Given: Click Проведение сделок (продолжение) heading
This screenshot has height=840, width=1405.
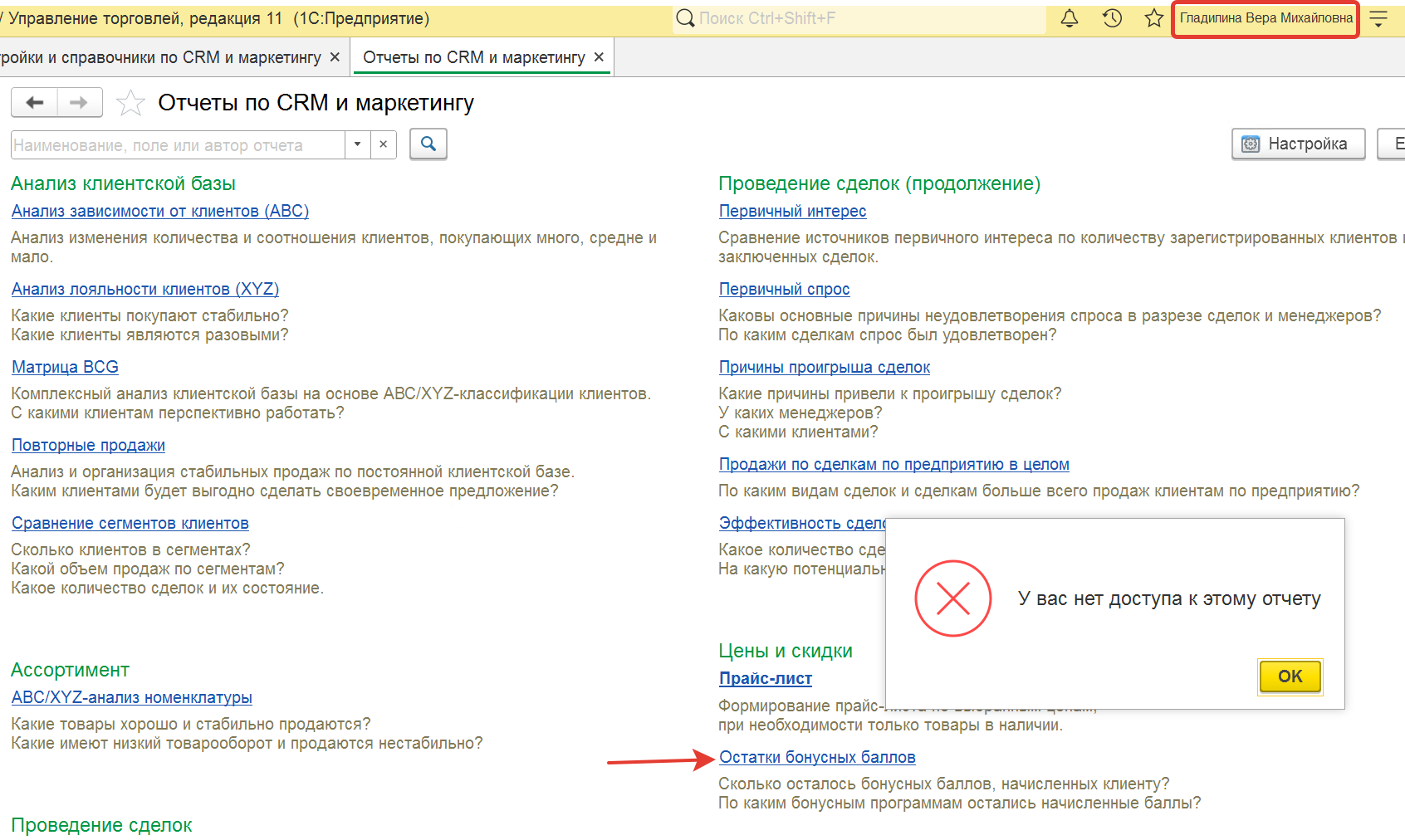Looking at the screenshot, I should click(879, 183).
